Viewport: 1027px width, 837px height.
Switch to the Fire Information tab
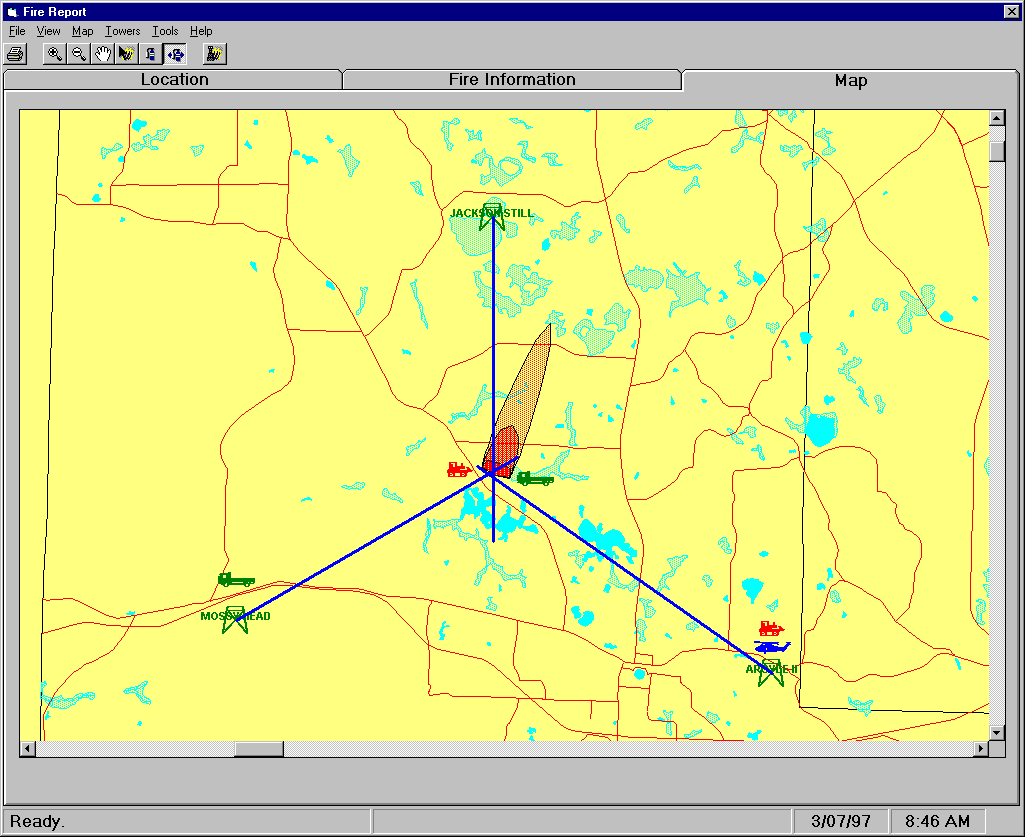(x=512, y=79)
